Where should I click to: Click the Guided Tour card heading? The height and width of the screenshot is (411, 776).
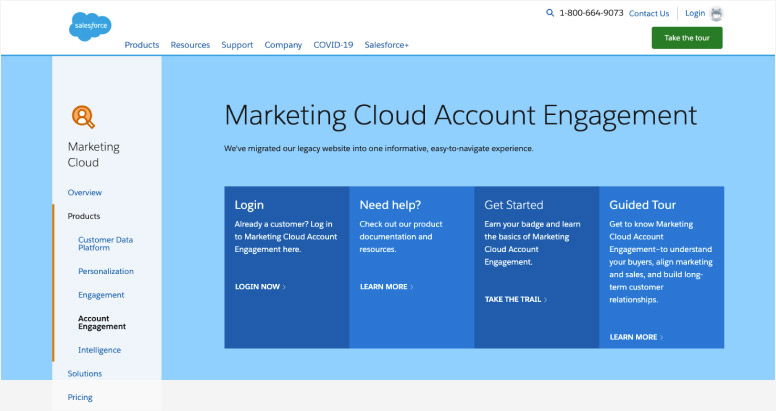642,205
